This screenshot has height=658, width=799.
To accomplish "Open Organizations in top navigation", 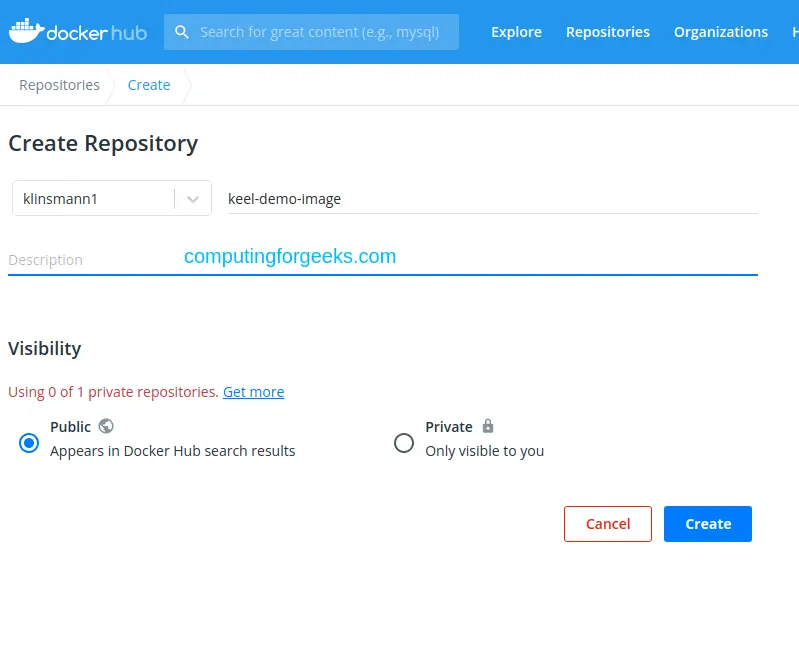I will (721, 32).
